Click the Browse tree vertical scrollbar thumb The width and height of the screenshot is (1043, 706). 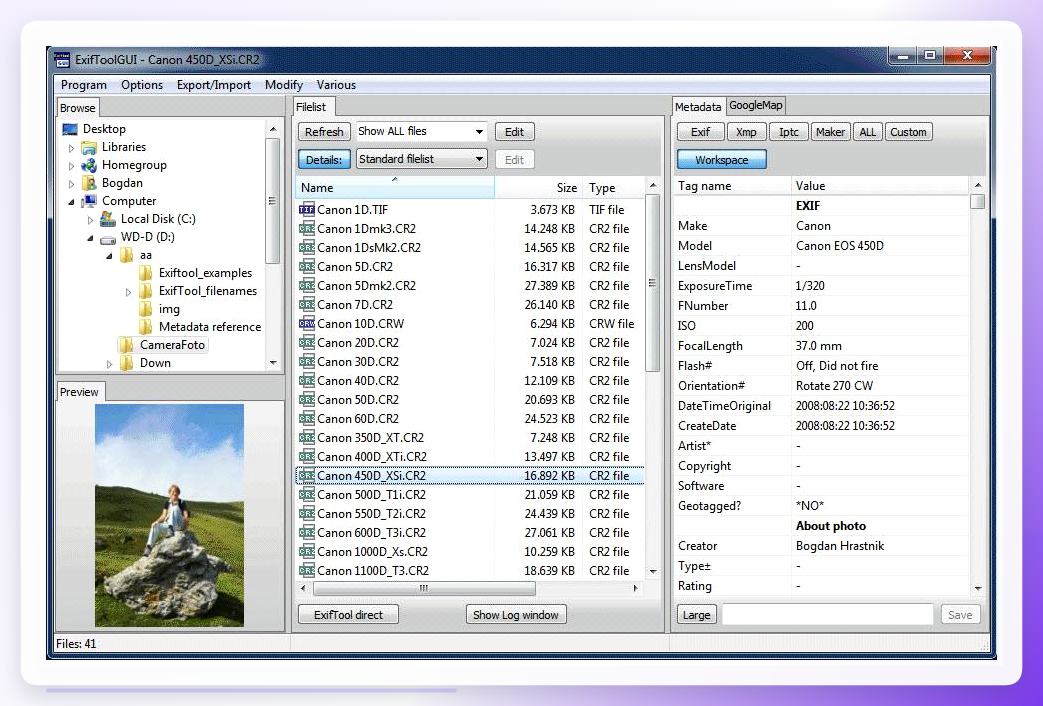click(x=272, y=200)
